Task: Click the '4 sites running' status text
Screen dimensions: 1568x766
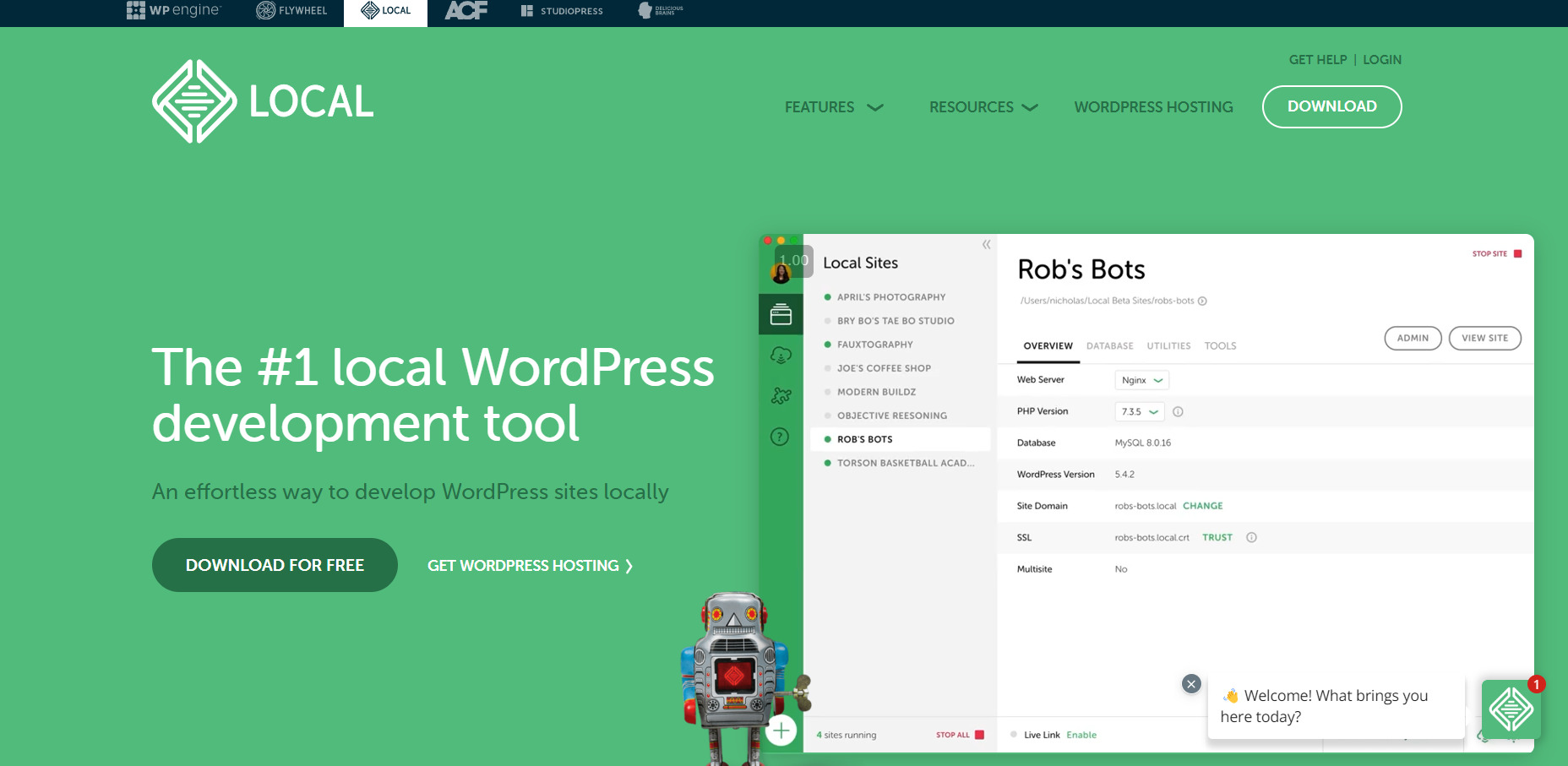Action: coord(846,735)
